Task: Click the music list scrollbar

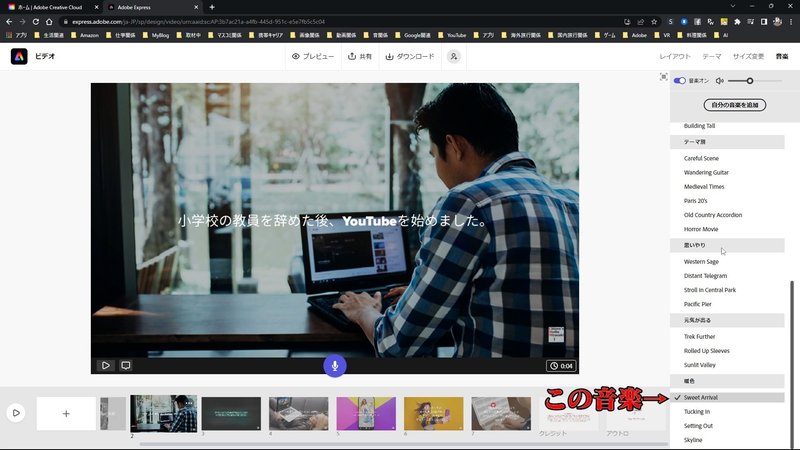Action: pos(792,365)
